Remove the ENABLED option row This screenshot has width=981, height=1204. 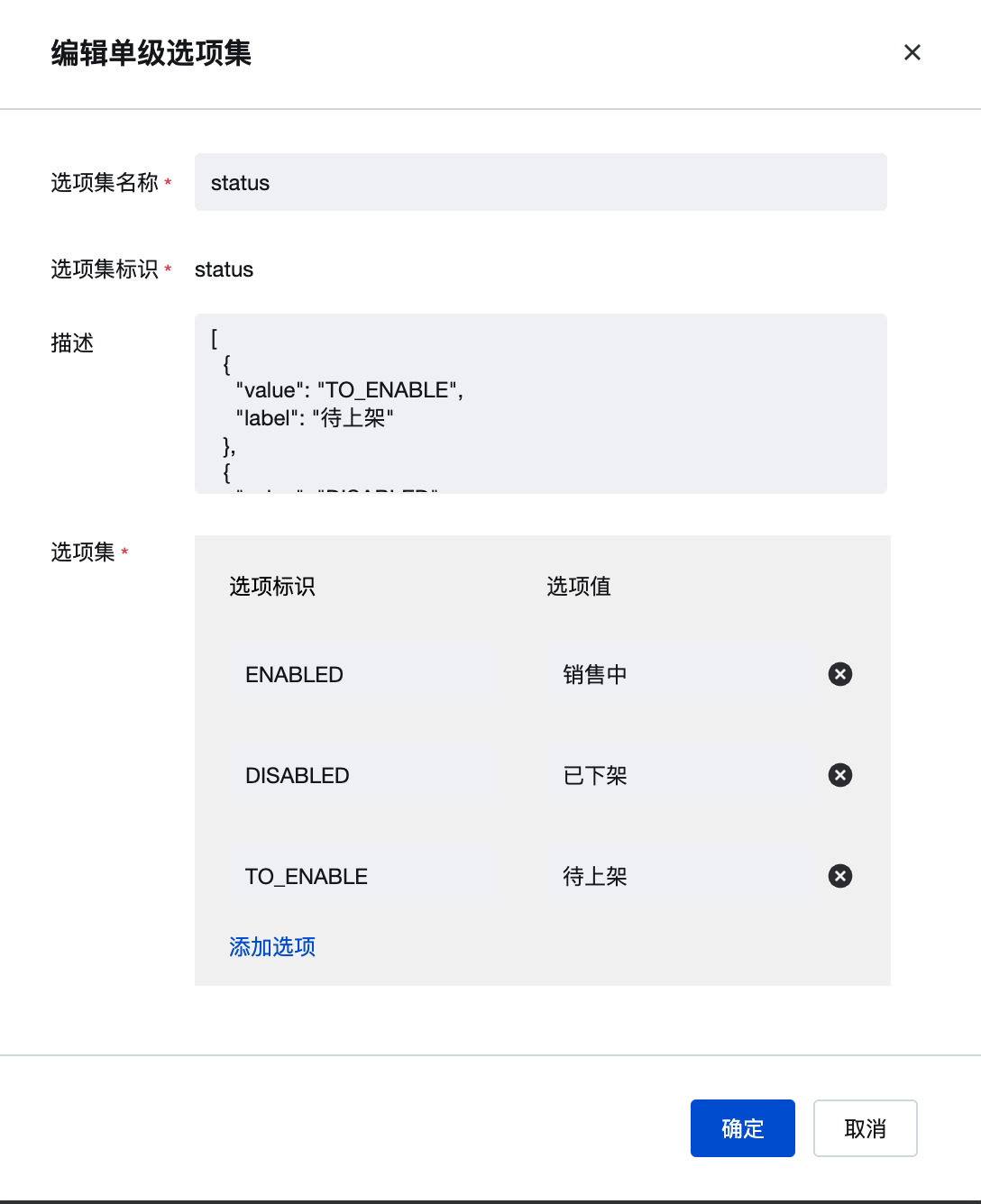(840, 674)
